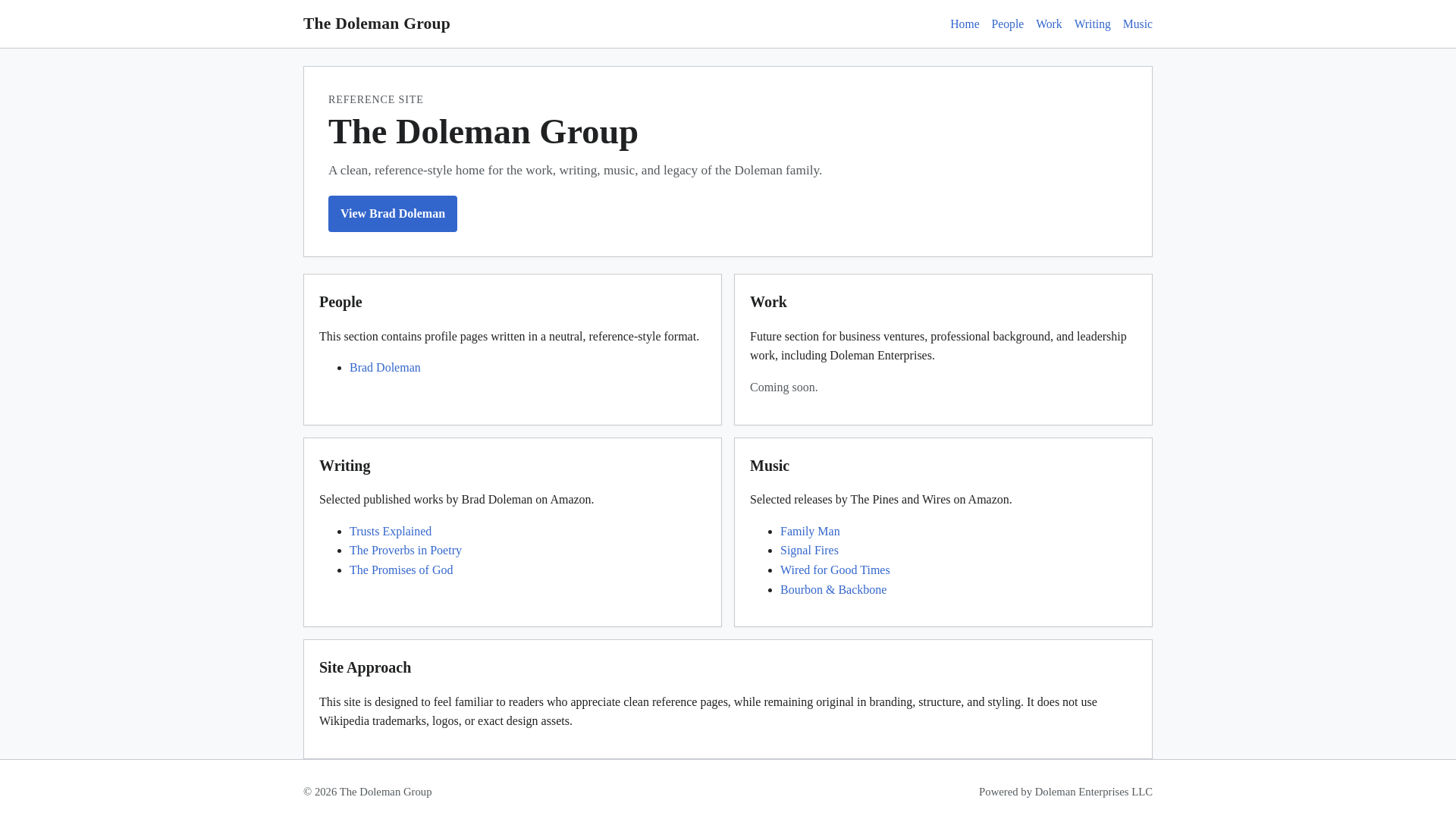Click the Coming soon. text
1456x819 pixels.
click(x=784, y=388)
